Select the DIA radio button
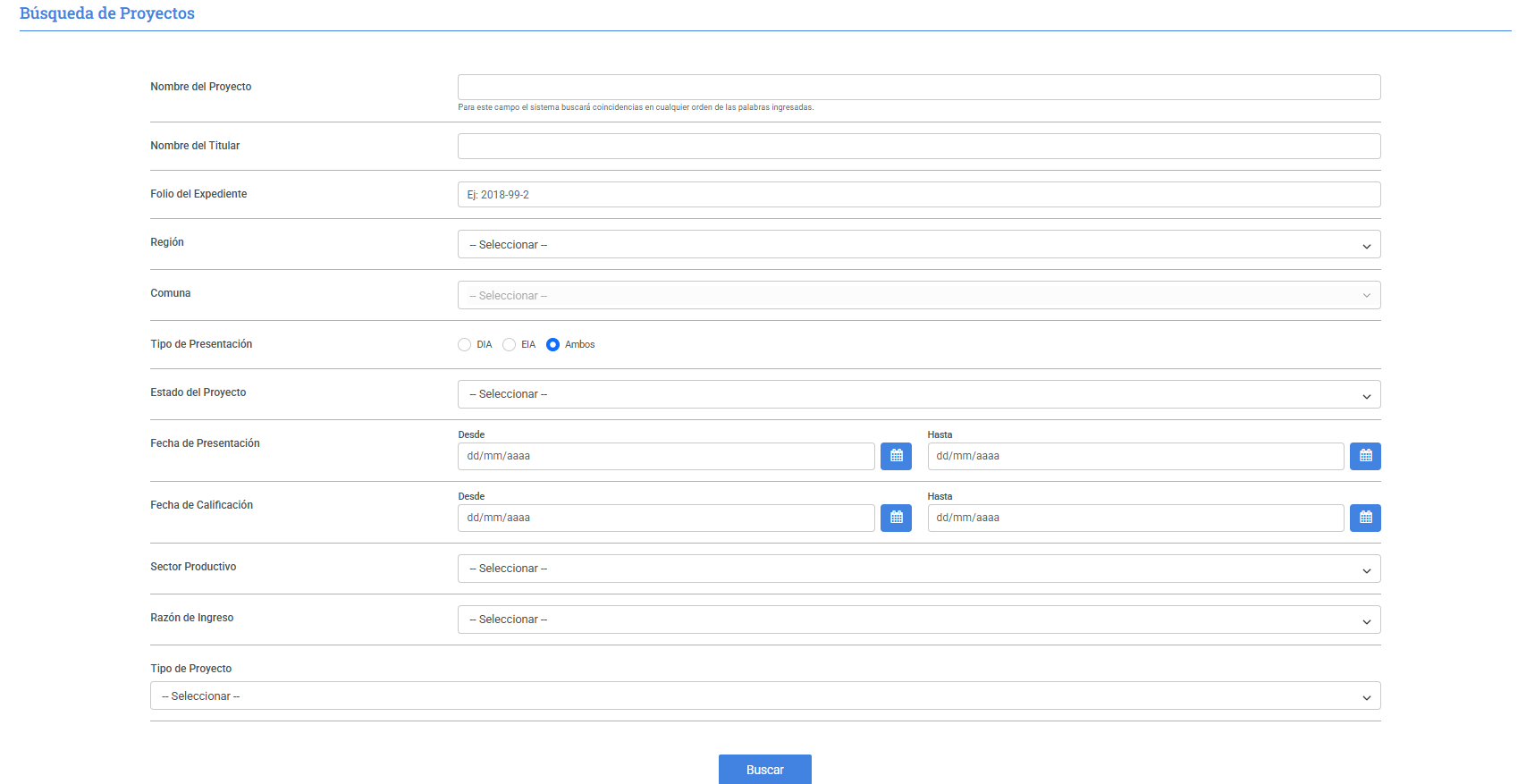 (x=465, y=345)
